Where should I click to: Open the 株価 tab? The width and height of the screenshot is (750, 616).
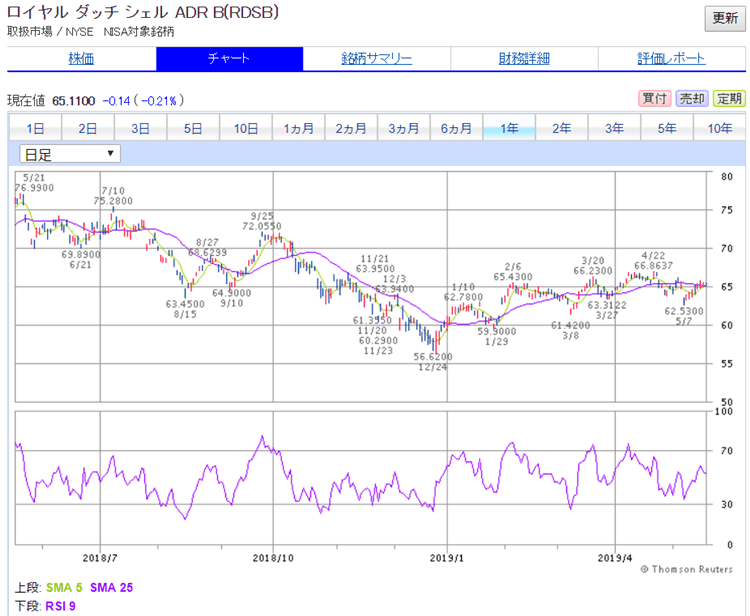(81, 59)
